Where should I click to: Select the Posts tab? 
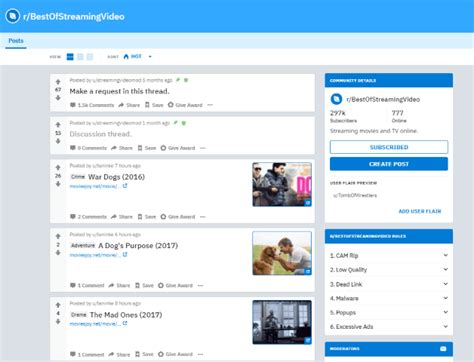click(16, 41)
